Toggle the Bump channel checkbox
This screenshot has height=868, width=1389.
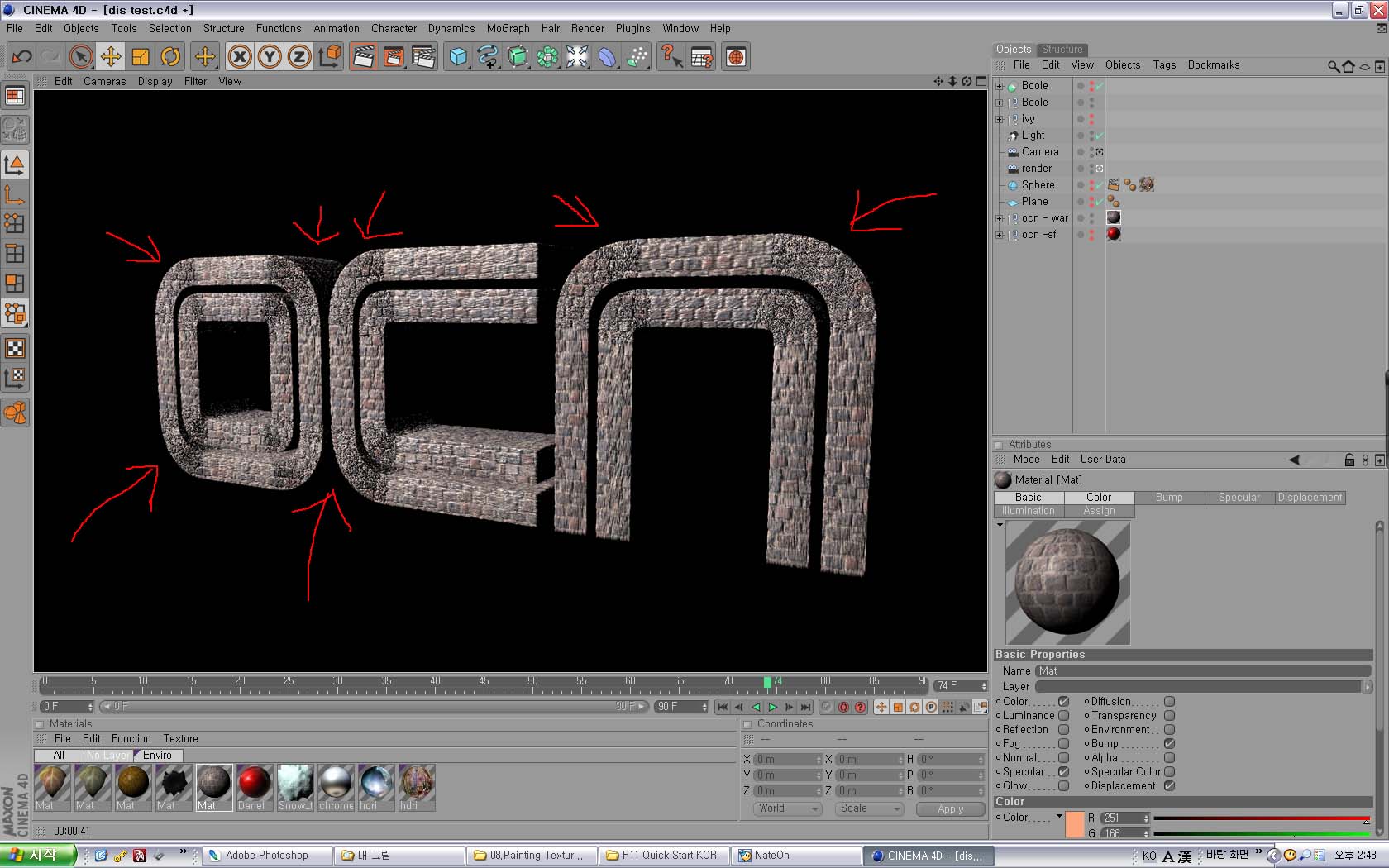tap(1169, 743)
